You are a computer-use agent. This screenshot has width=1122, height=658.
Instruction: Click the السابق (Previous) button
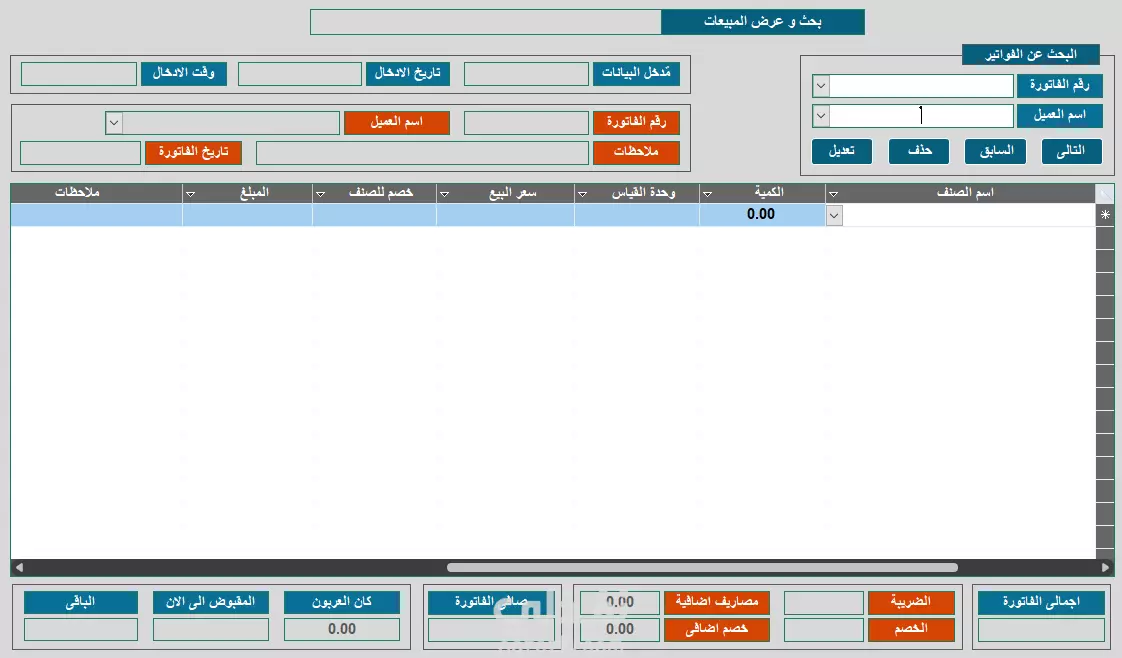995,151
